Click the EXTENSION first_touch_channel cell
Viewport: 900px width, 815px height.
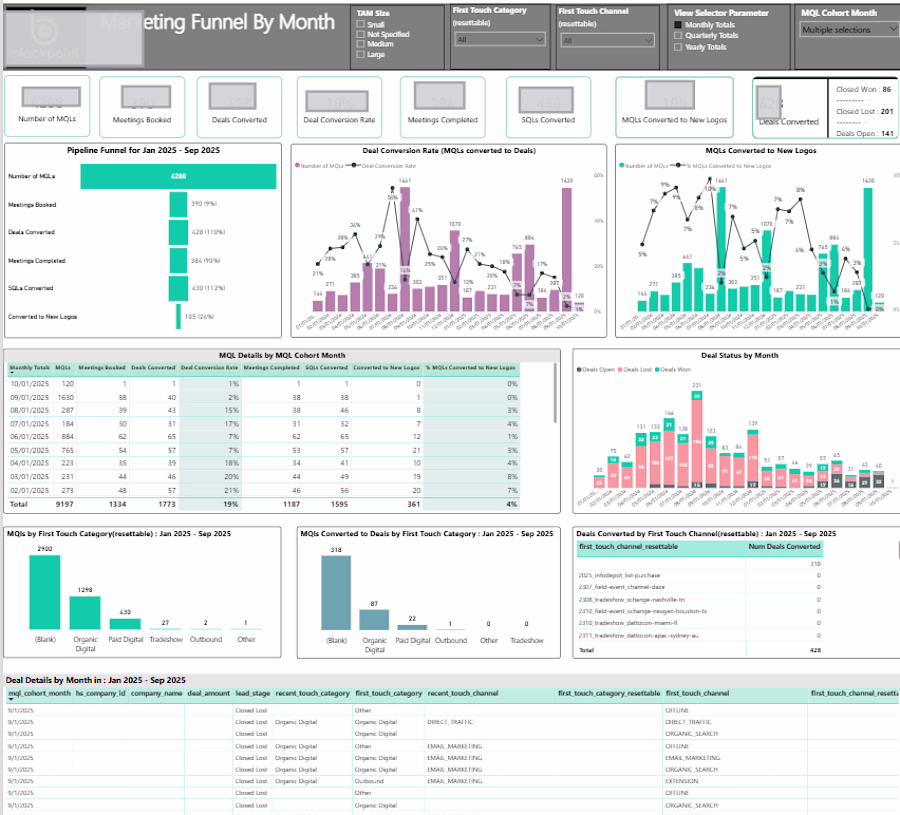[681, 781]
